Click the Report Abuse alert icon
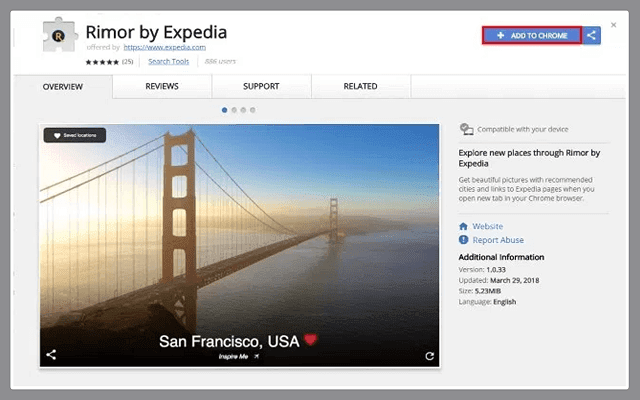 (x=463, y=240)
